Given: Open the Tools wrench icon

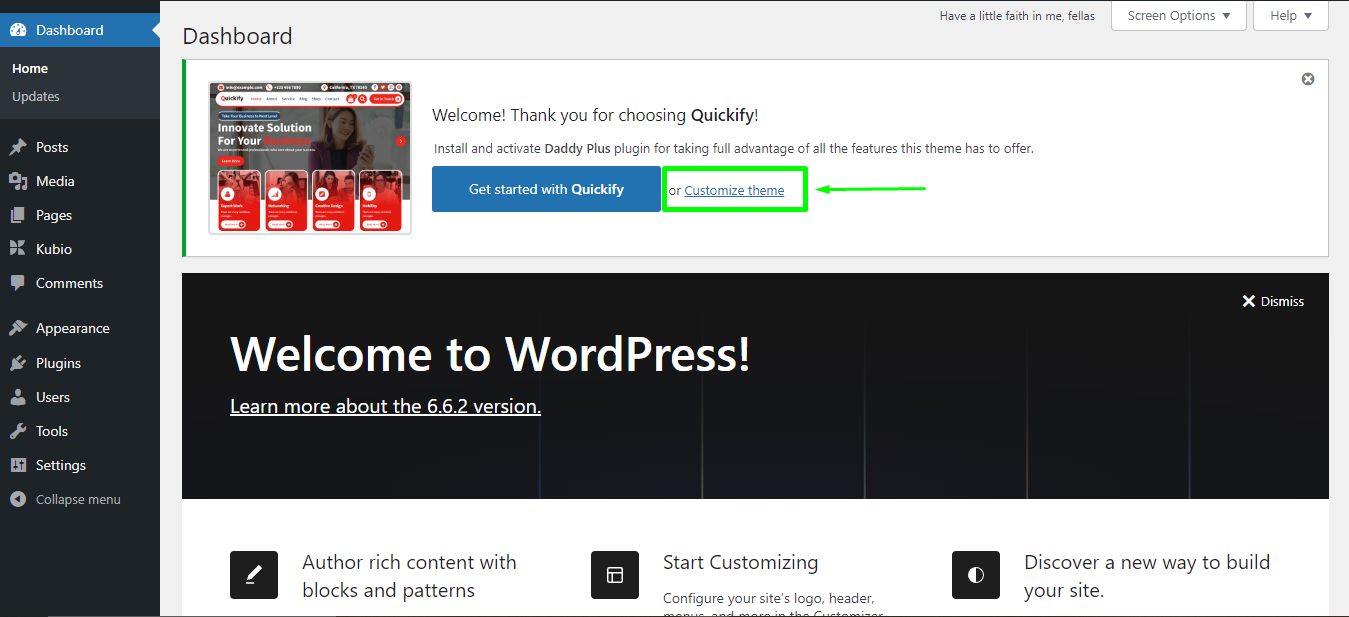Looking at the screenshot, I should click(20, 430).
